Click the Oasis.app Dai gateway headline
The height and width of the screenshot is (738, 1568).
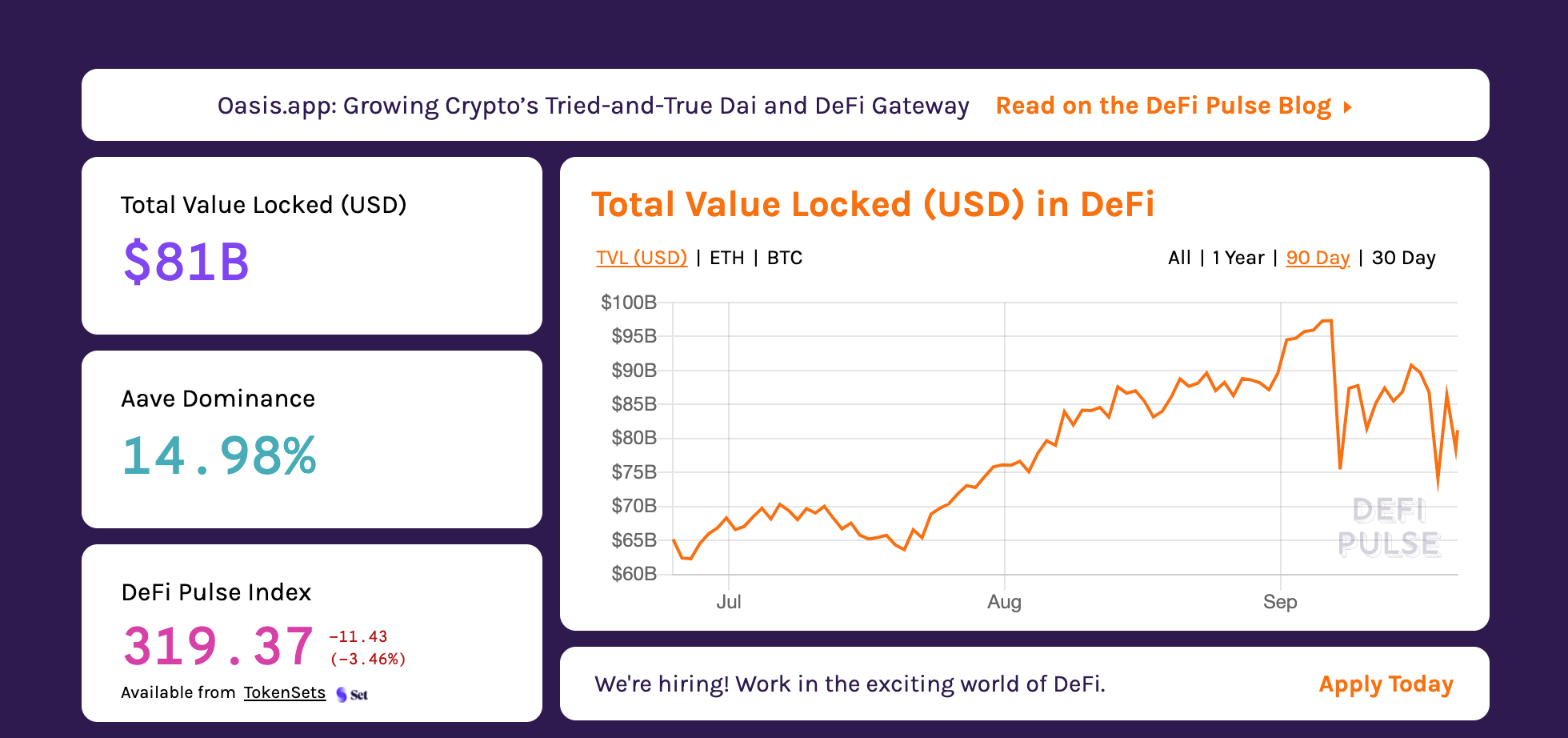tap(593, 106)
